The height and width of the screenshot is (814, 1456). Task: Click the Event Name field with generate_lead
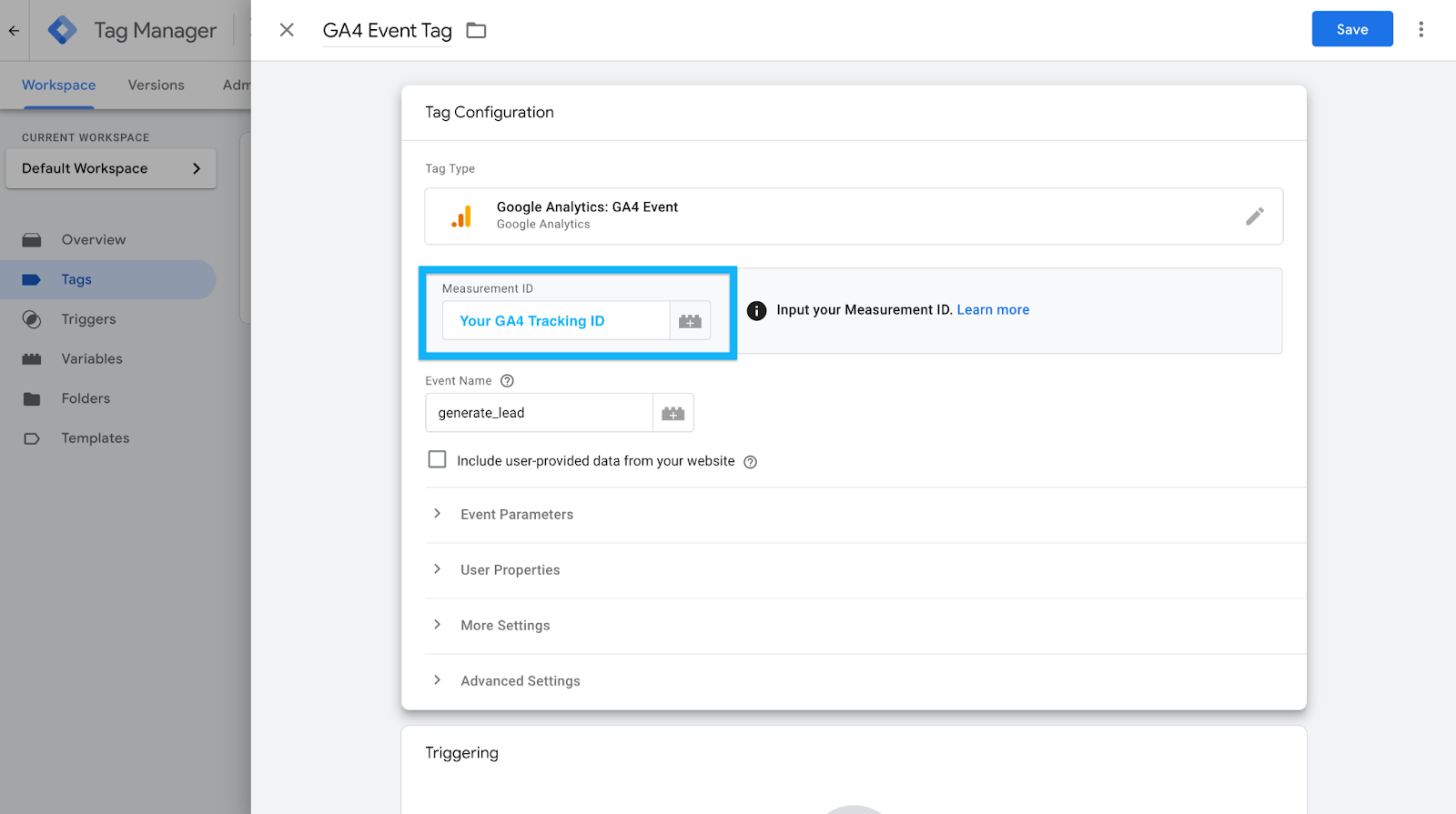coord(539,413)
